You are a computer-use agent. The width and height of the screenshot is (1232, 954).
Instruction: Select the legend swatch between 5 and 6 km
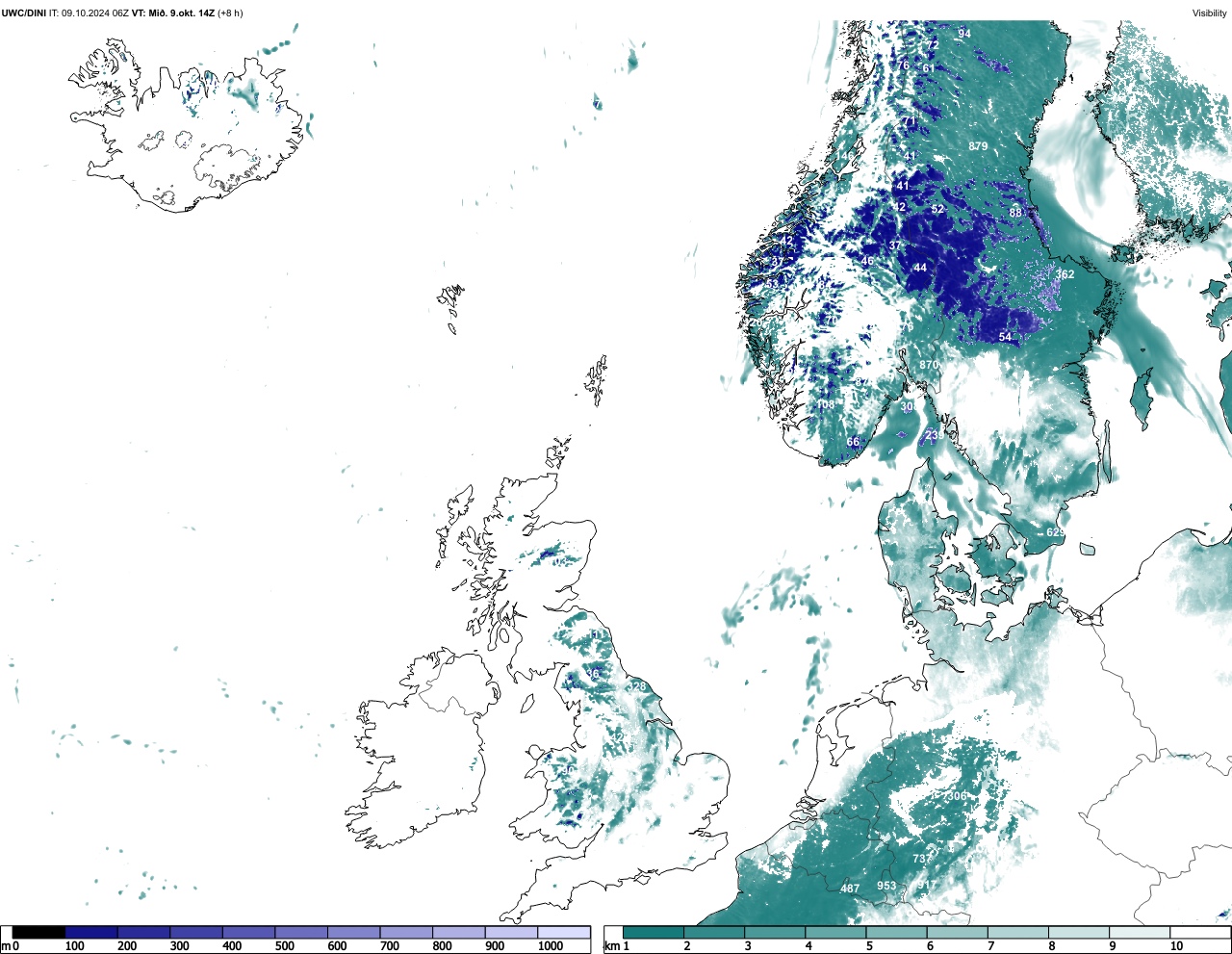896,932
